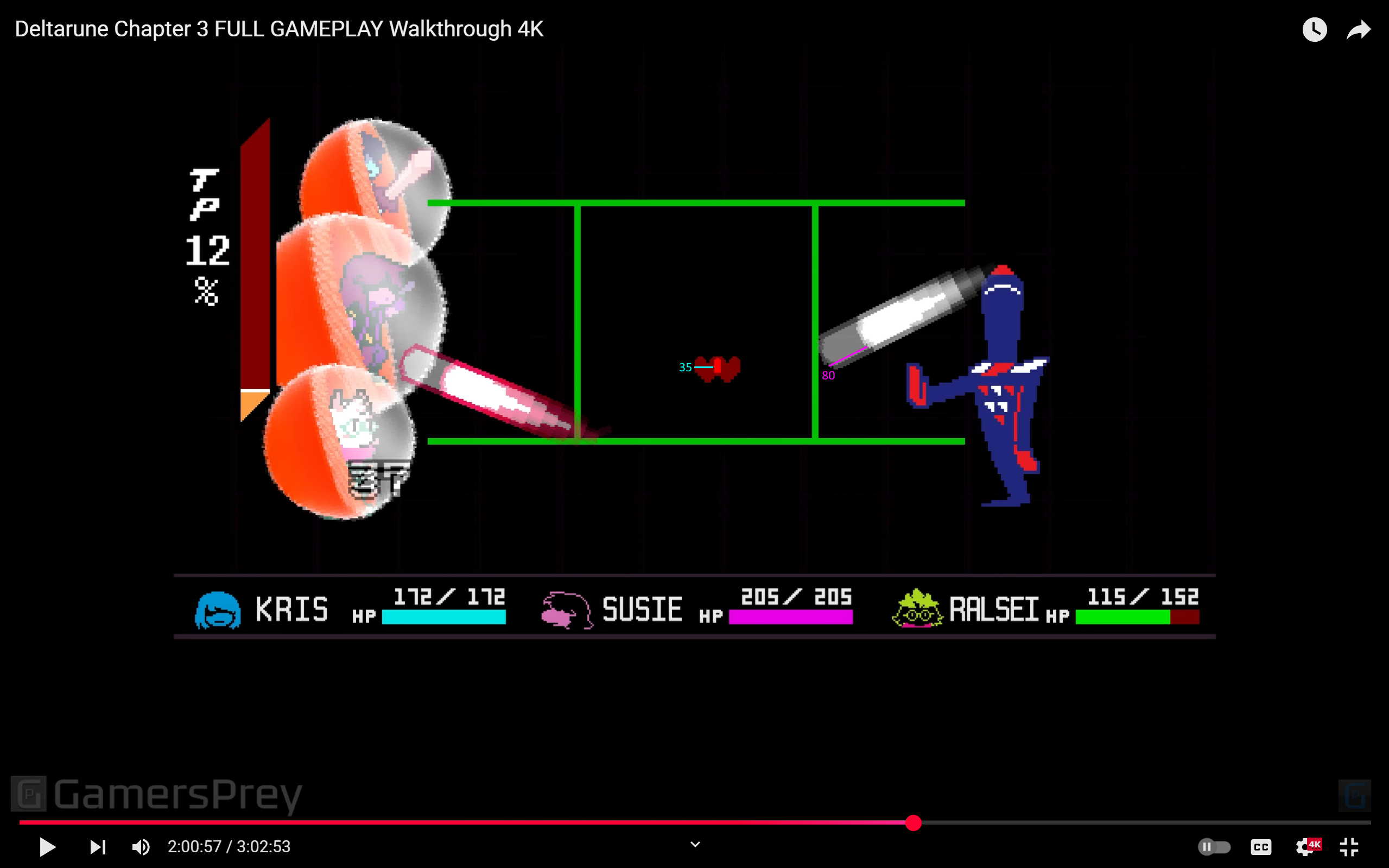Click the small channel logo watermark bottom right

click(x=1355, y=796)
